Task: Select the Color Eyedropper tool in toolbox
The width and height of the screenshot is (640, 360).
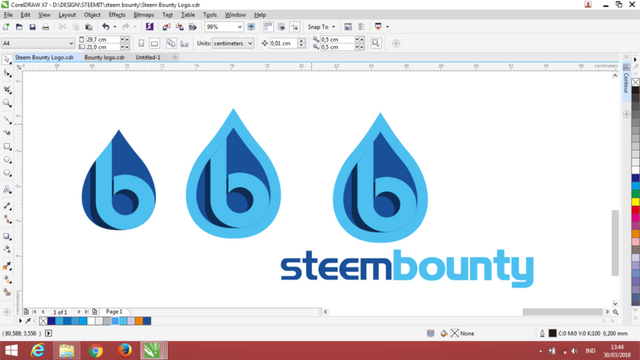Action: 7,266
